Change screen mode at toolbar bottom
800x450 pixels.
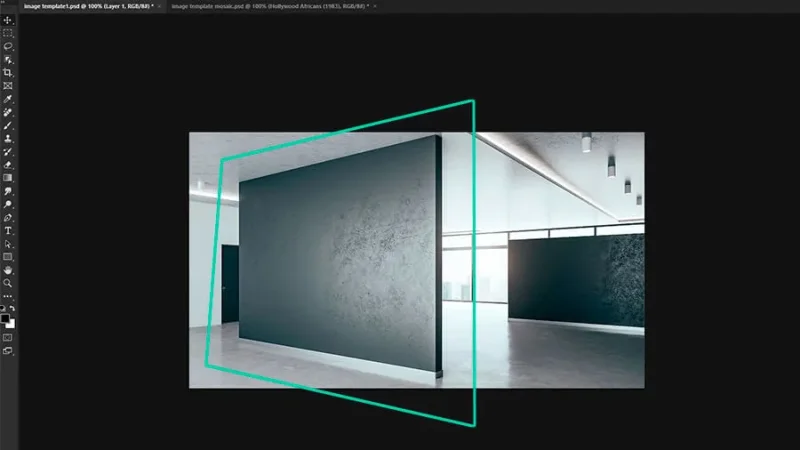coord(8,351)
